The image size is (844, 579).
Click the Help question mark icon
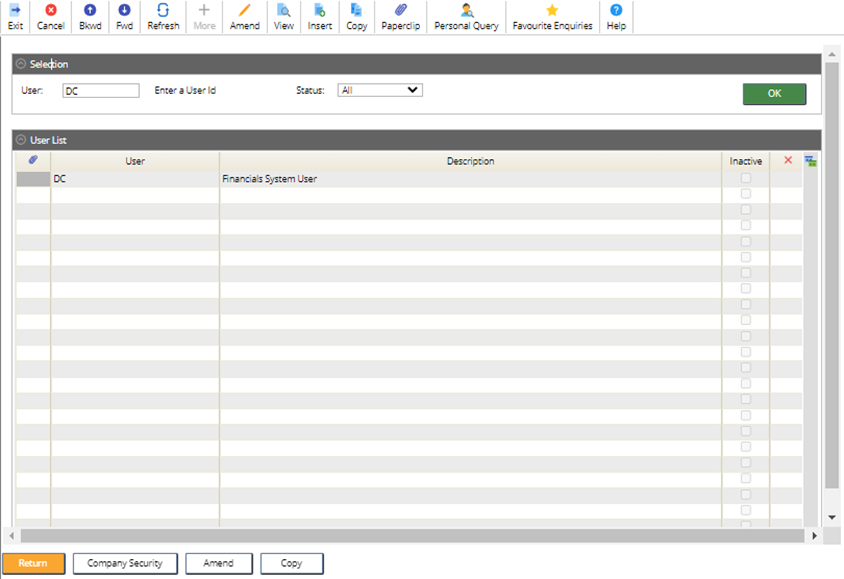tap(616, 11)
